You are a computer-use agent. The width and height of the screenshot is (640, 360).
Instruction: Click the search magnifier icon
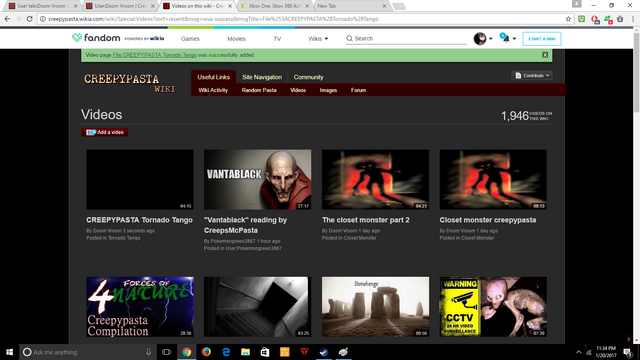pos(349,38)
